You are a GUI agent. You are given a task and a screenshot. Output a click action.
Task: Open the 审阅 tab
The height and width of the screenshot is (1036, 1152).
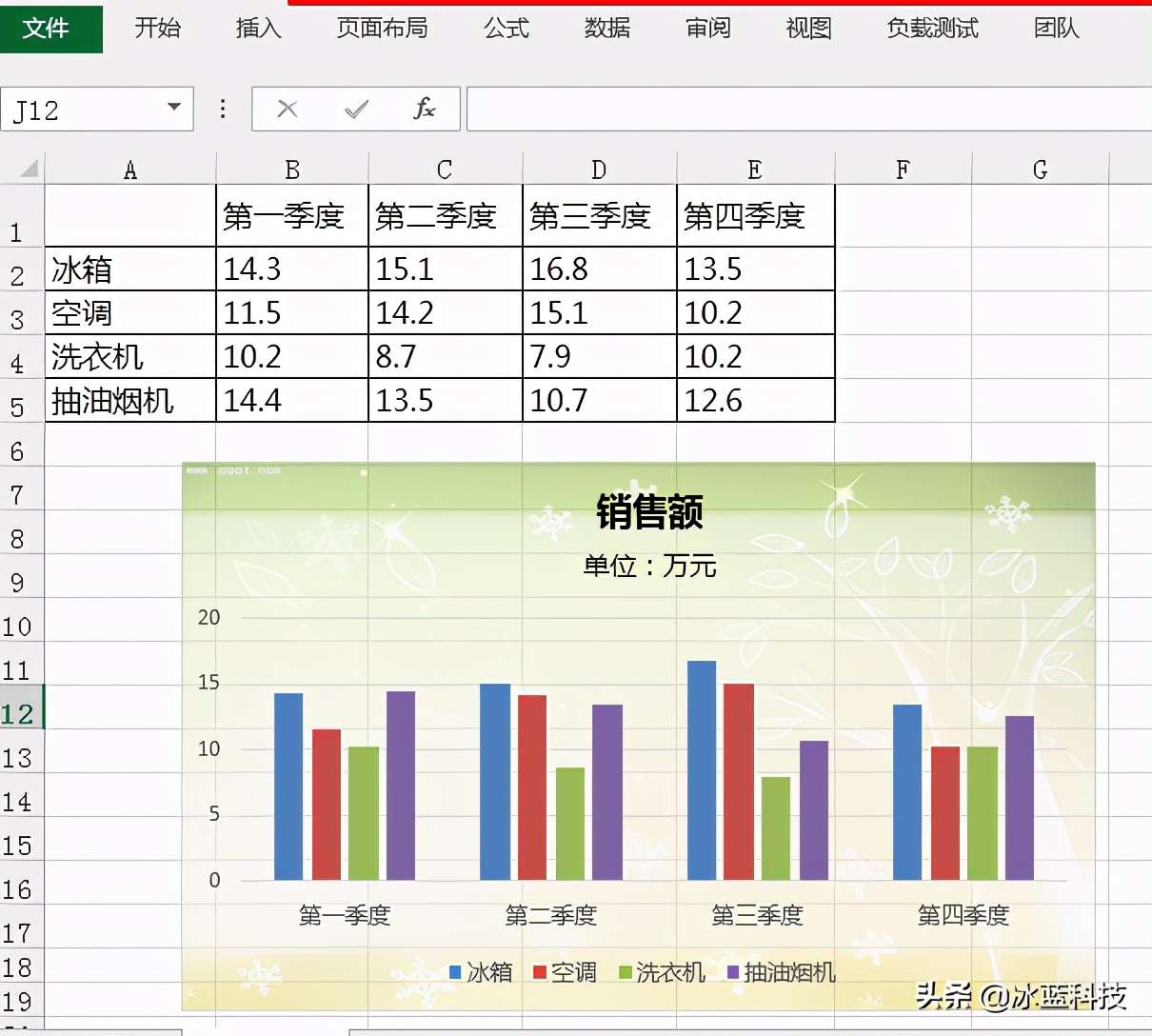708,29
